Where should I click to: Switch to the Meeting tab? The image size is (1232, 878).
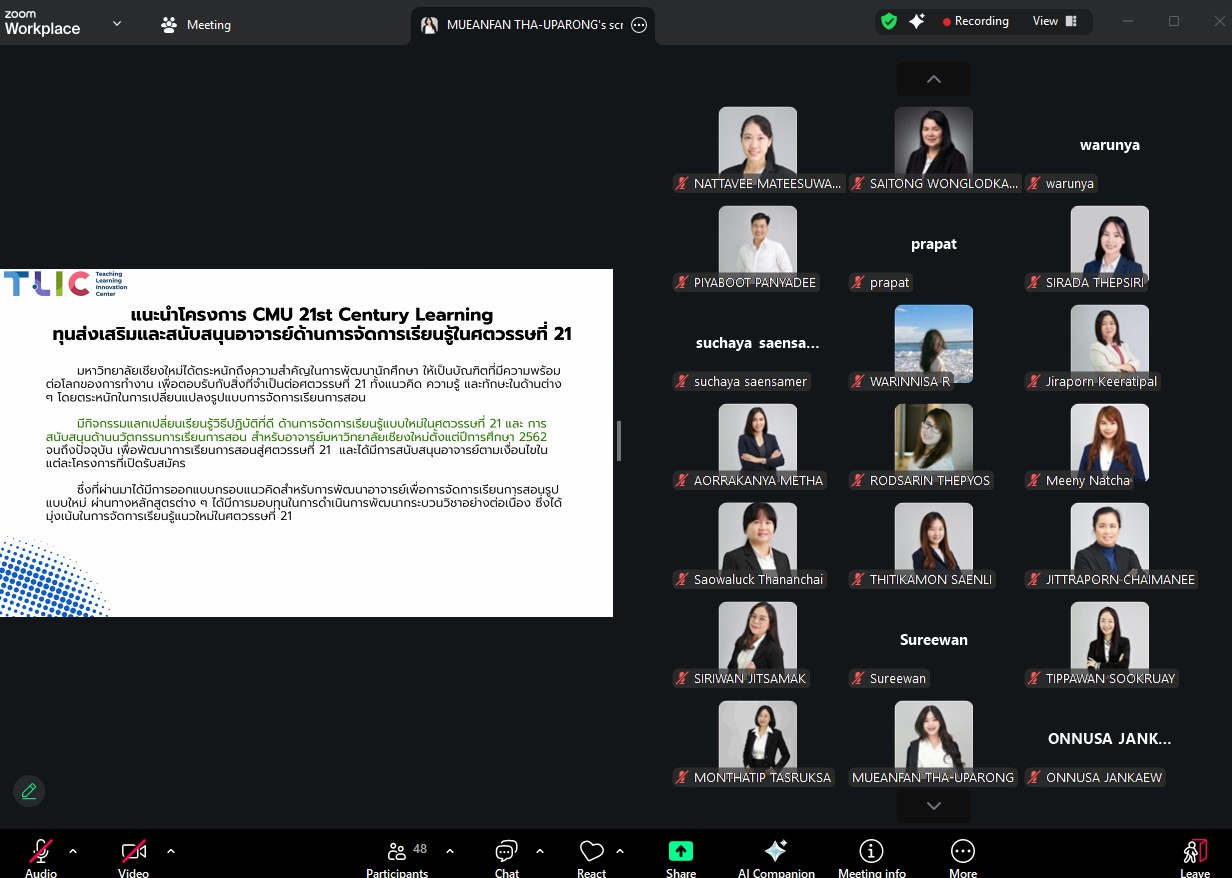[x=197, y=25]
